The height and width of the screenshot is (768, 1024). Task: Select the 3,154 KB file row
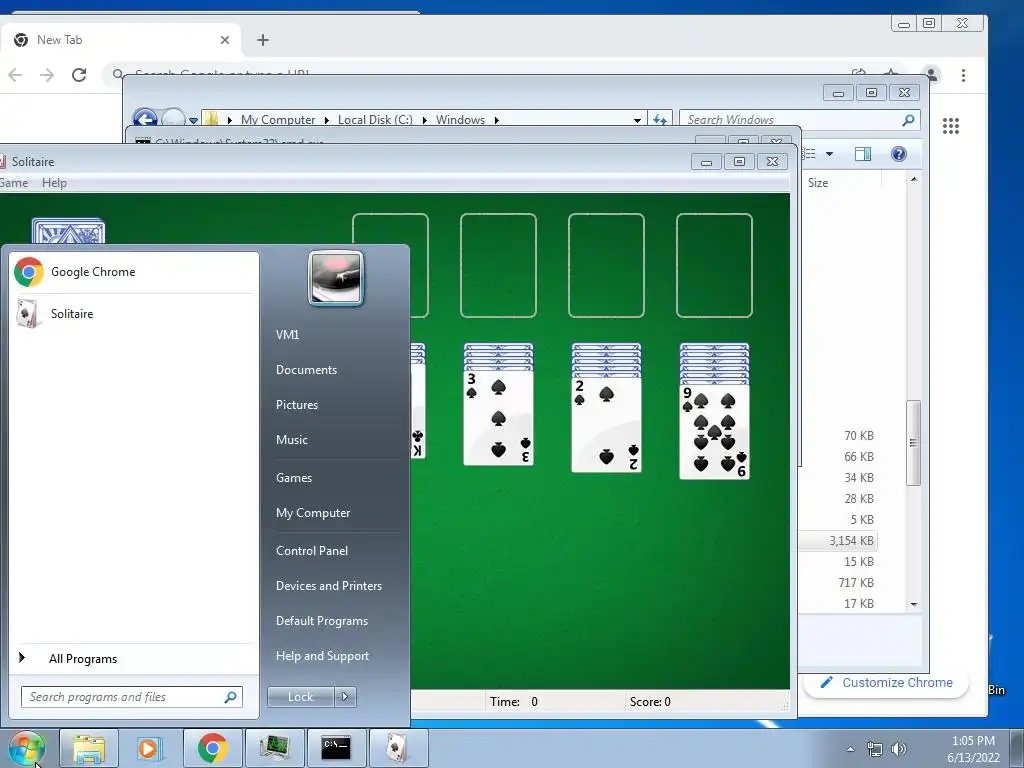pyautogui.click(x=838, y=541)
